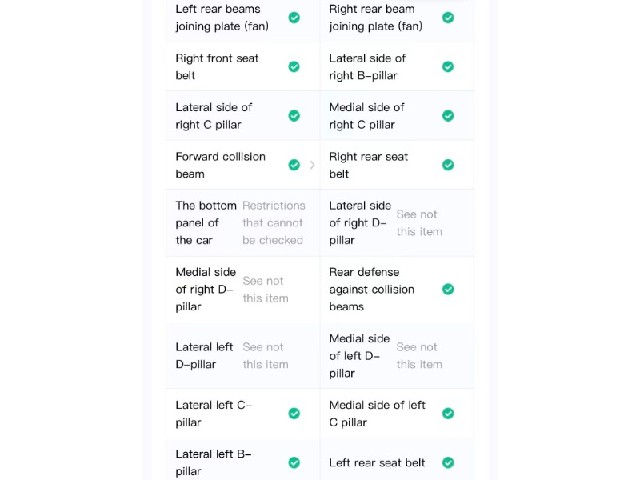The image size is (640, 480).
Task: Click green check for Right rear beam joining plate
Action: 448,18
